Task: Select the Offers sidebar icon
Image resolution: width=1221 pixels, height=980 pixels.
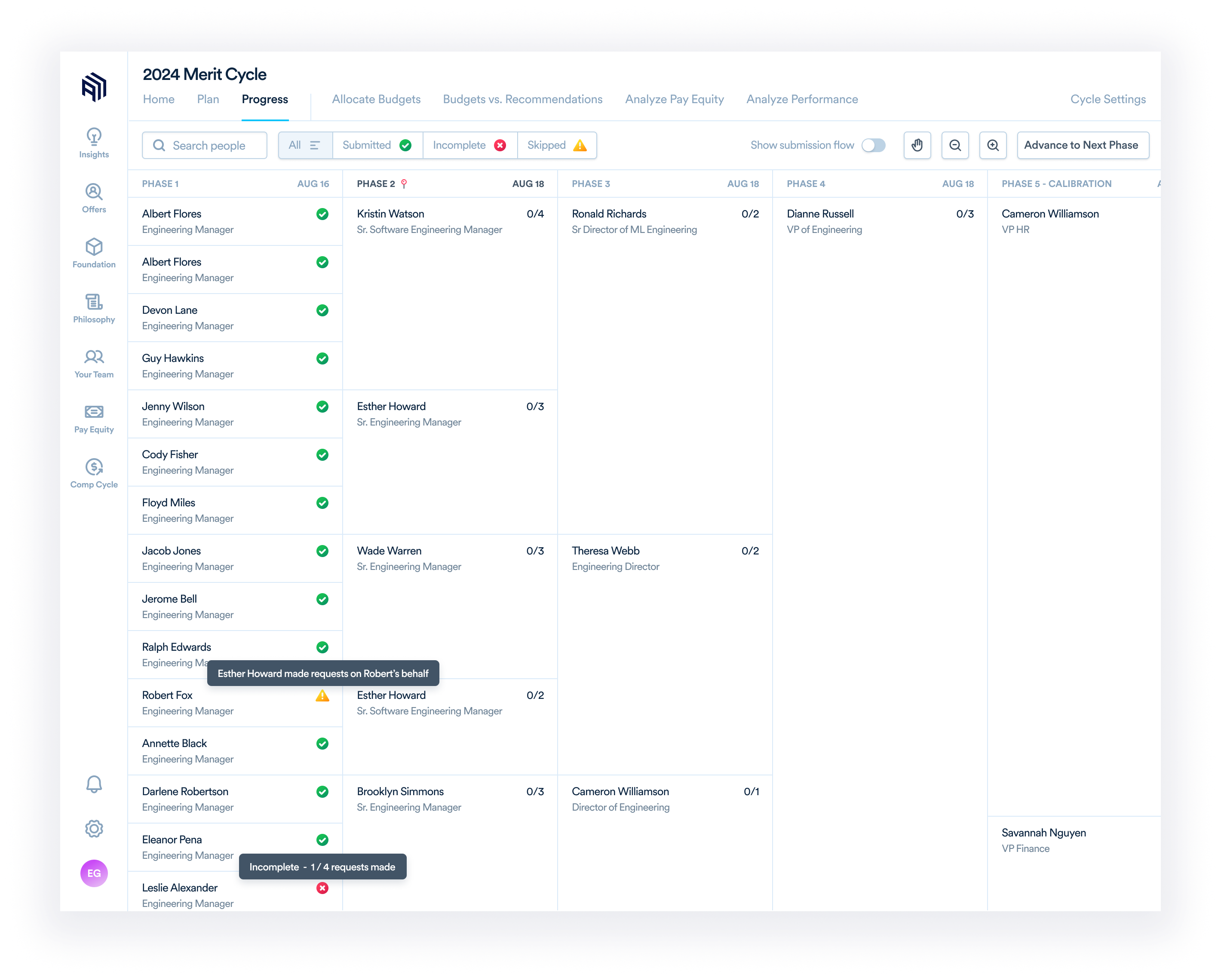Action: 94,191
